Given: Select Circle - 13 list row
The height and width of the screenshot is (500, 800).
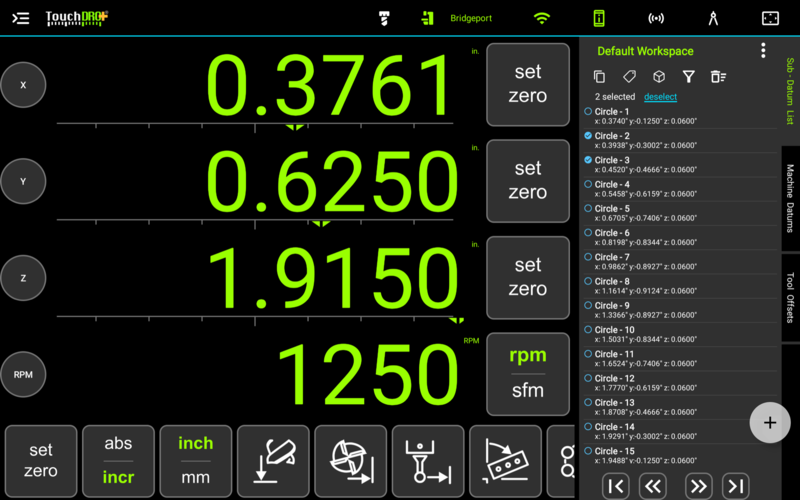Looking at the screenshot, I should click(x=680, y=407).
